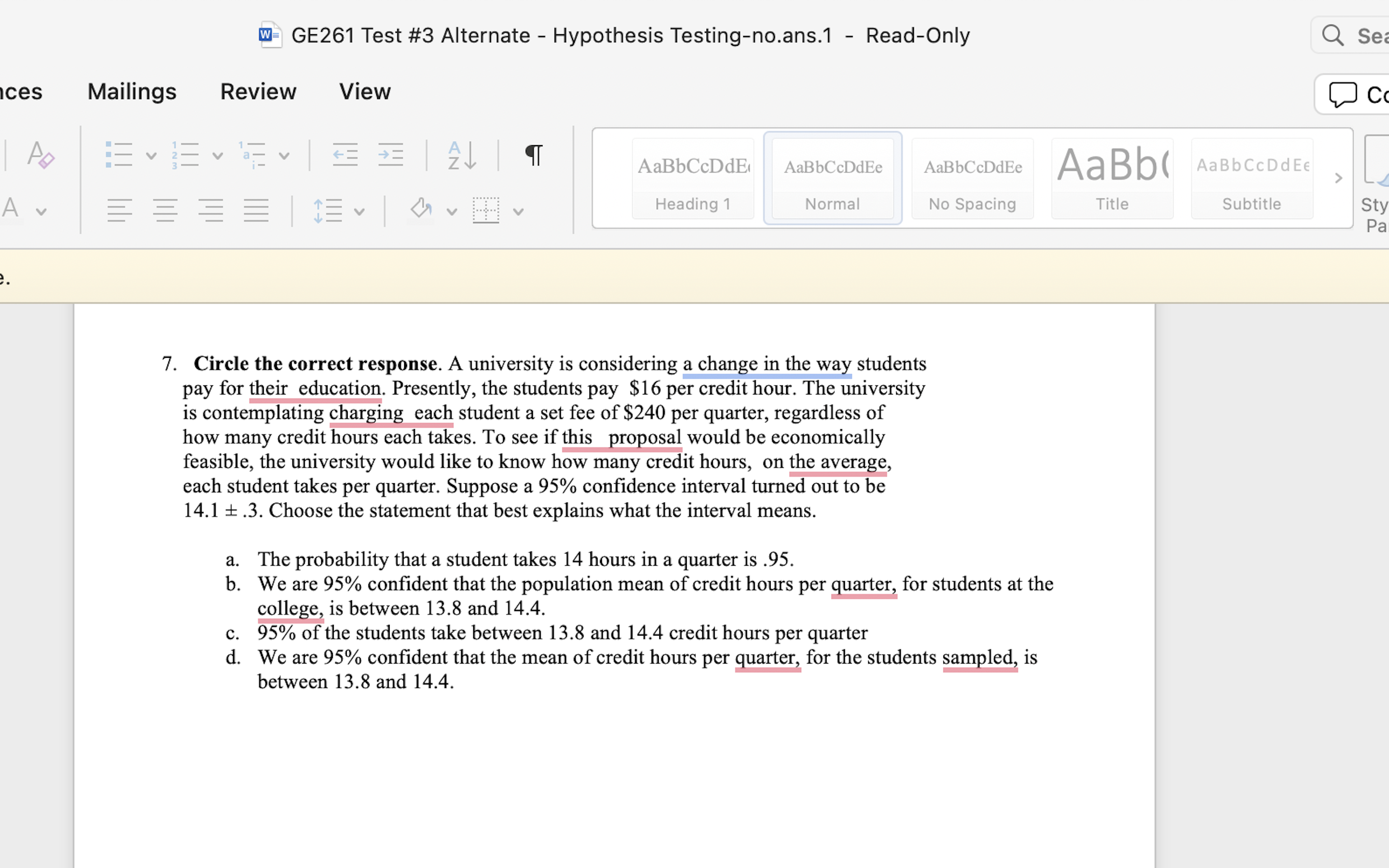
Task: Apply the Normal style
Action: coord(833,178)
